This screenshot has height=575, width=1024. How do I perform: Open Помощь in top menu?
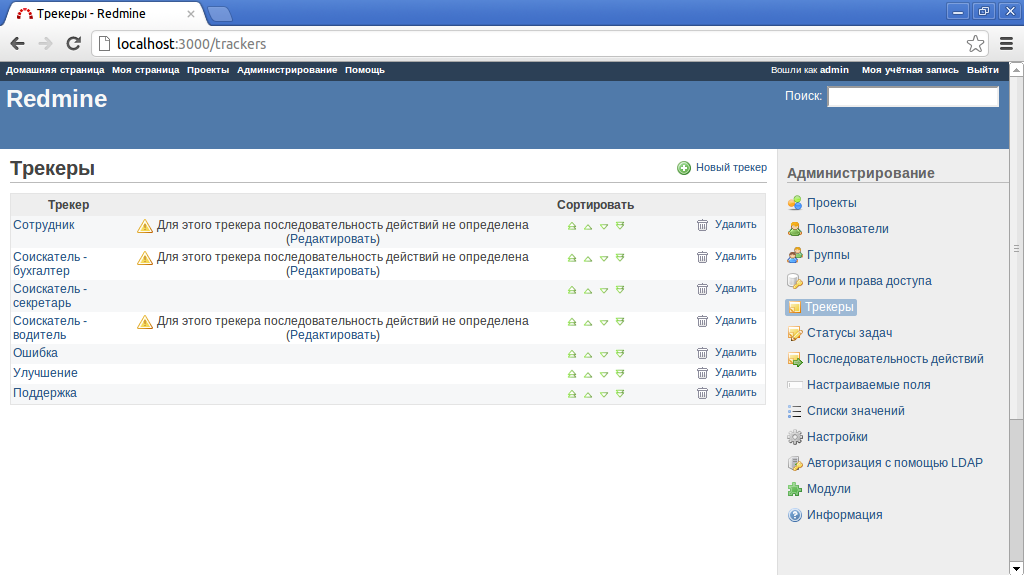coord(364,70)
